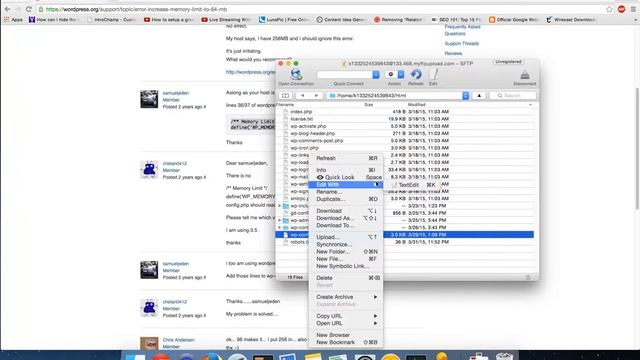Viewport: 640px width, 360px height.
Task: Select the license.txt file row
Action: pyautogui.click(x=405, y=119)
